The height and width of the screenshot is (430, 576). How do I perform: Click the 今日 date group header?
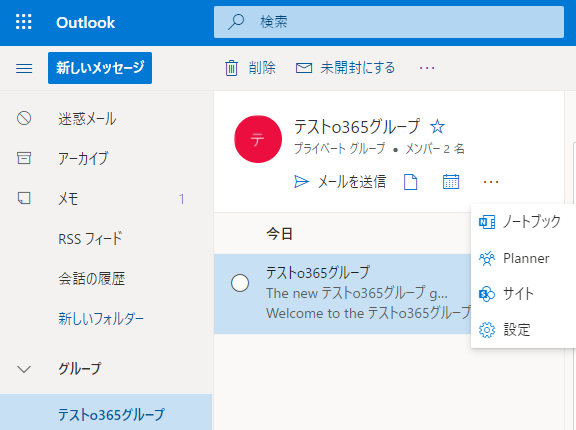280,234
